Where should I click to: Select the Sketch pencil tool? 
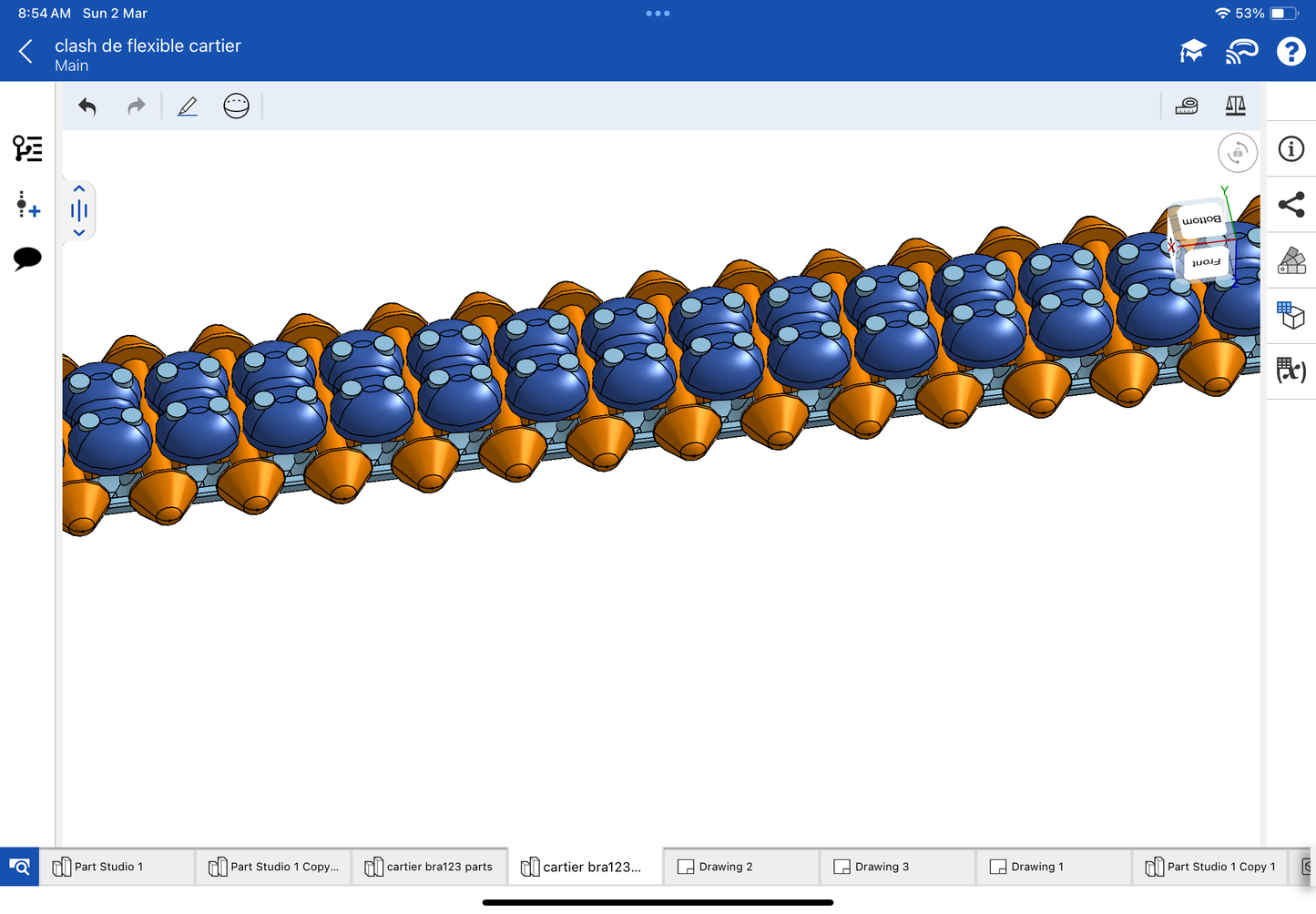(188, 107)
